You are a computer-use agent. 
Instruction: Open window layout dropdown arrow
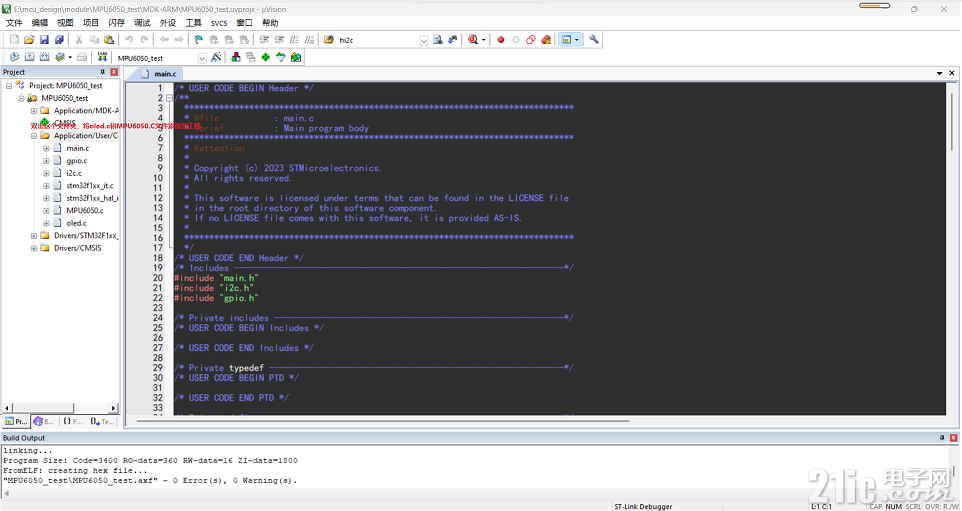pyautogui.click(x=577, y=40)
